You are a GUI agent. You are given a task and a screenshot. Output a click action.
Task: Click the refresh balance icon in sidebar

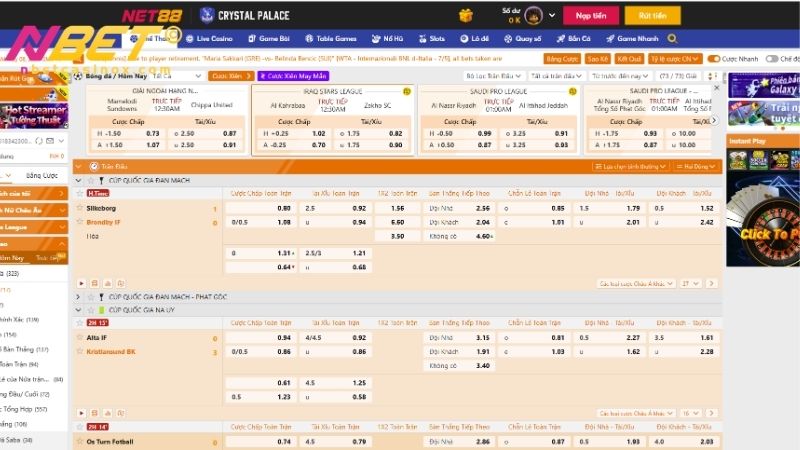(39, 141)
